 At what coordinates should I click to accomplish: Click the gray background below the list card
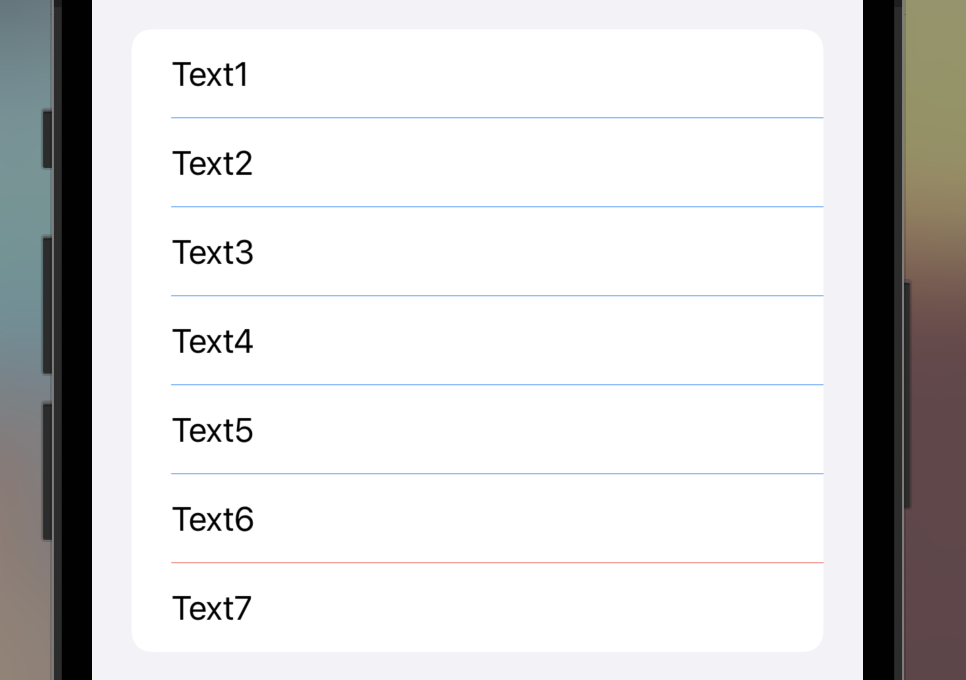pyautogui.click(x=477, y=666)
